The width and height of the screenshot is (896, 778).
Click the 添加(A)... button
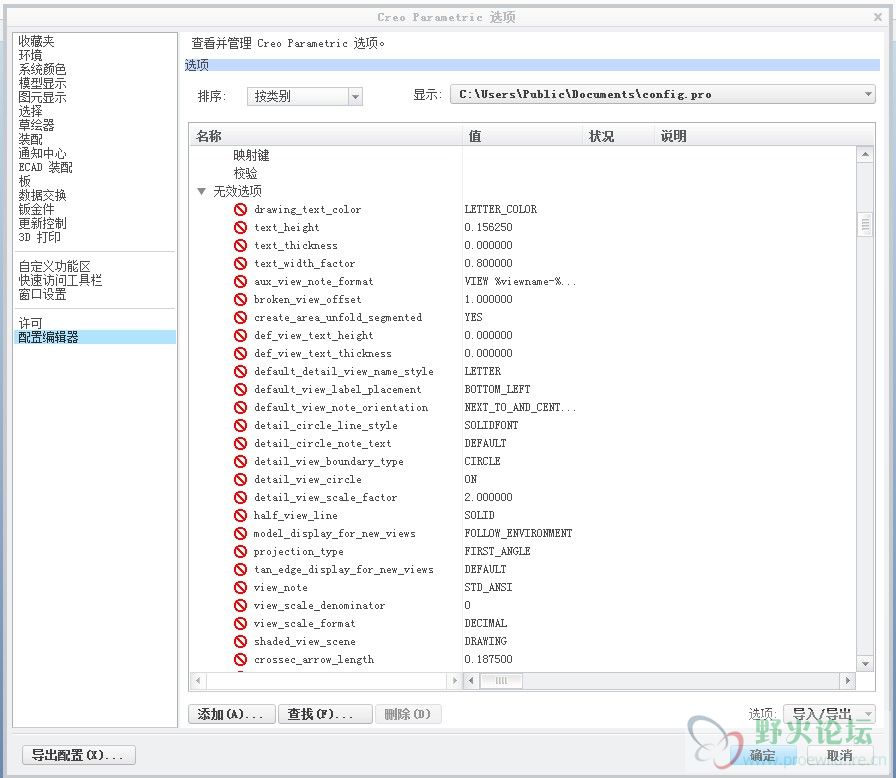coord(231,714)
